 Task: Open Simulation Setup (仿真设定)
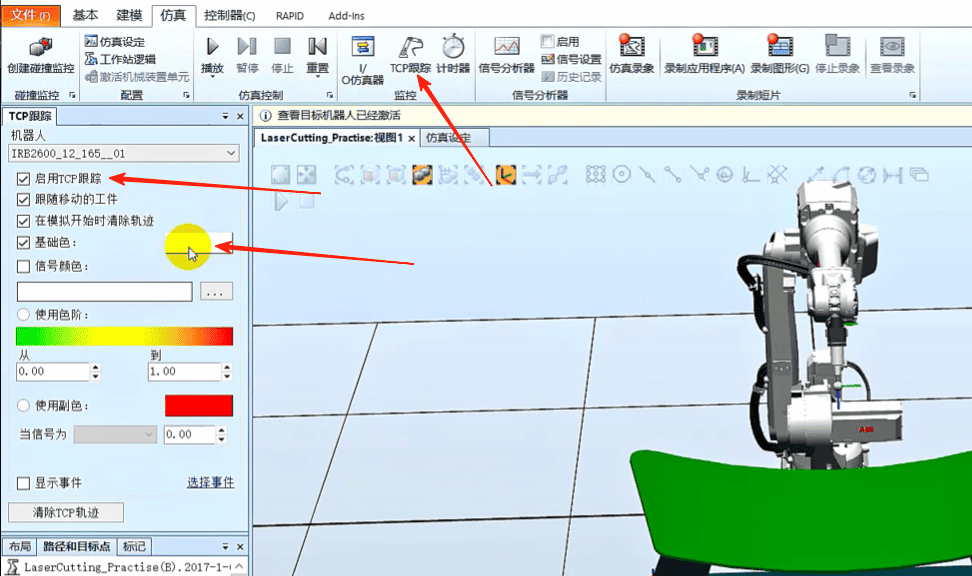[115, 42]
